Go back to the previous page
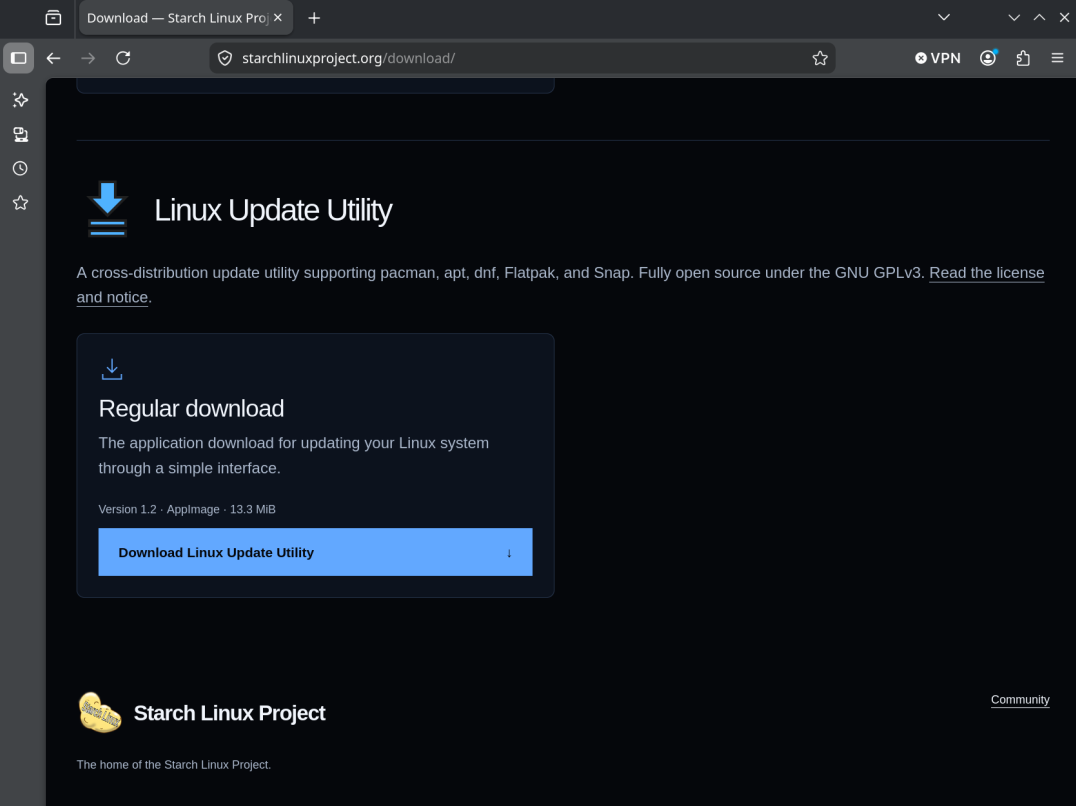 (54, 58)
